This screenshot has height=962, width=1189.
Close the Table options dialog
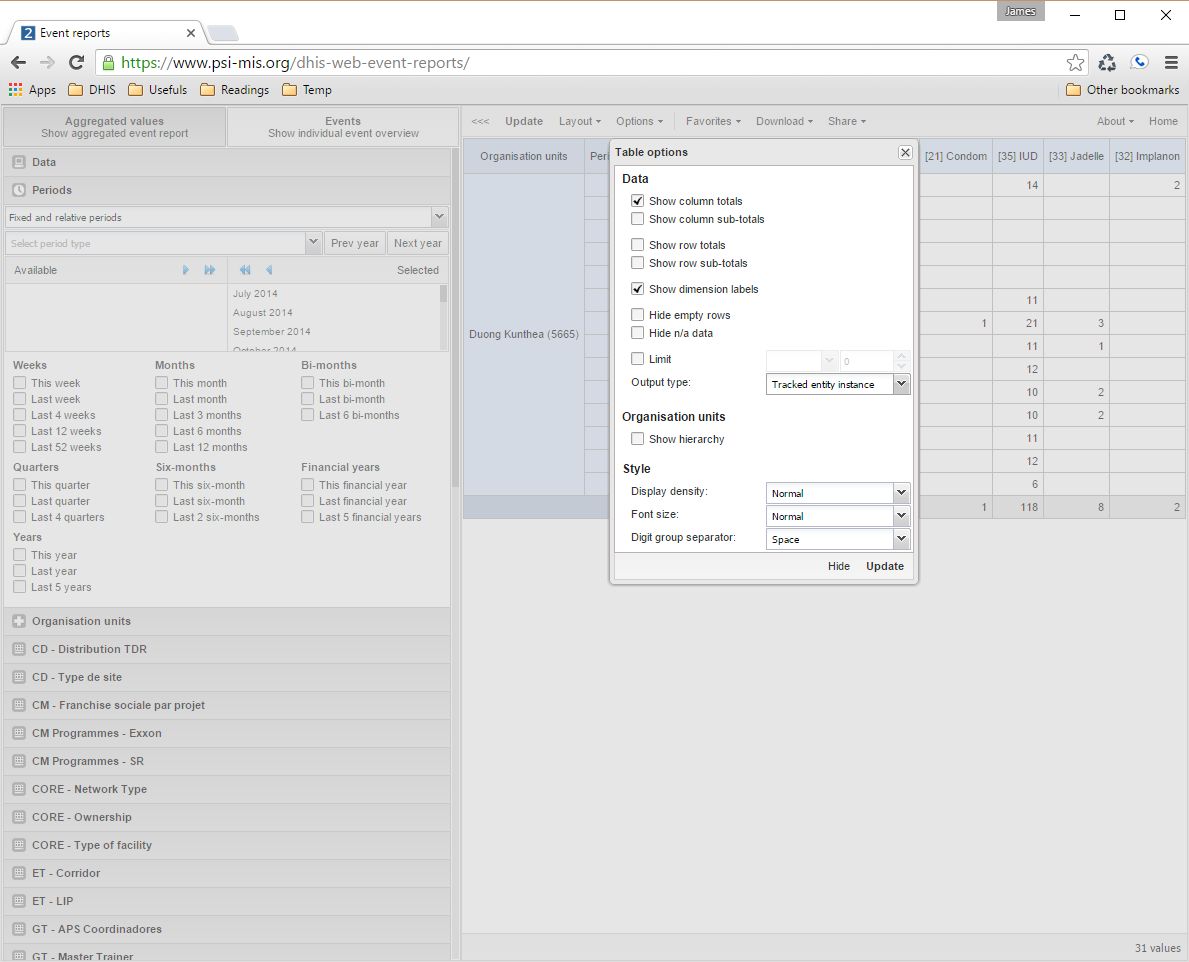(x=905, y=153)
